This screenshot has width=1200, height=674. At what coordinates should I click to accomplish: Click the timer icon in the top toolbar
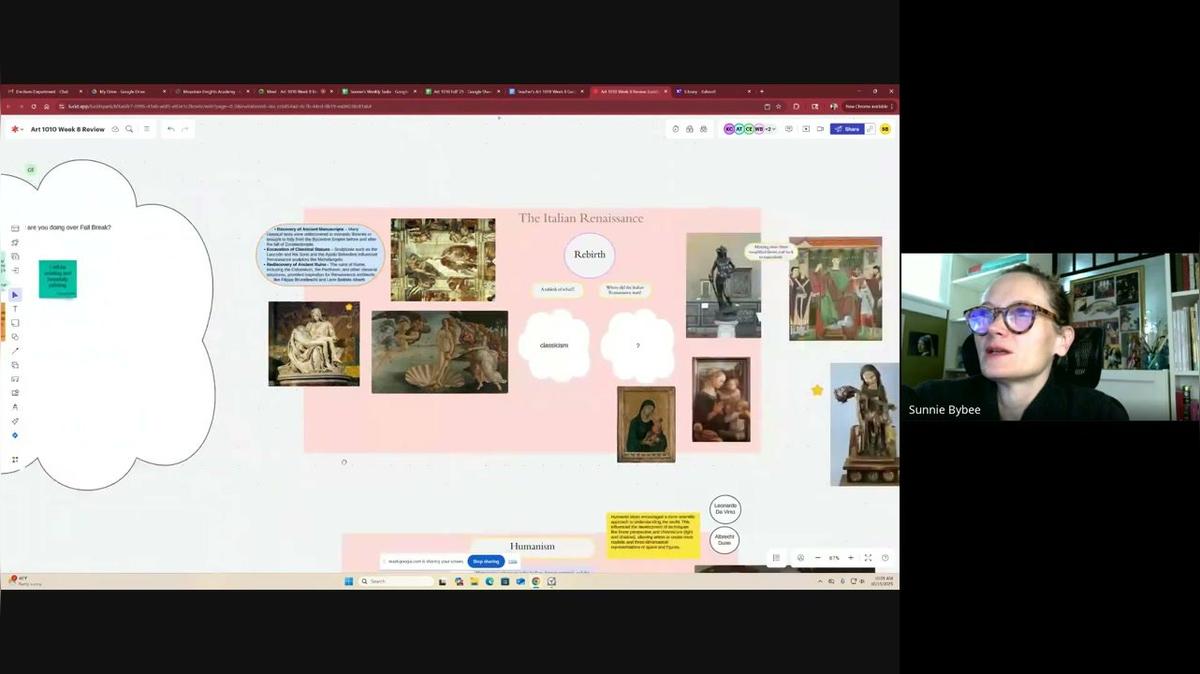coord(676,129)
